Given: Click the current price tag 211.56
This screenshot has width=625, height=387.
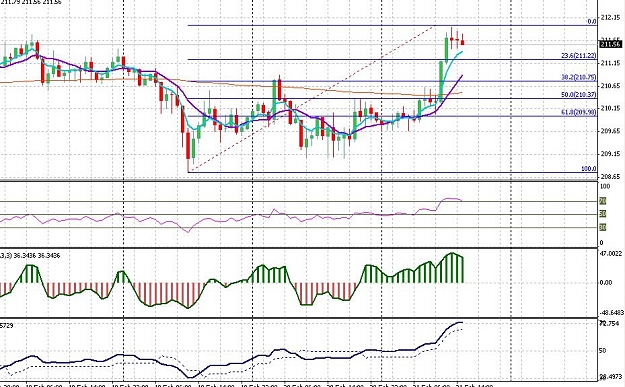Looking at the screenshot, I should coord(611,44).
